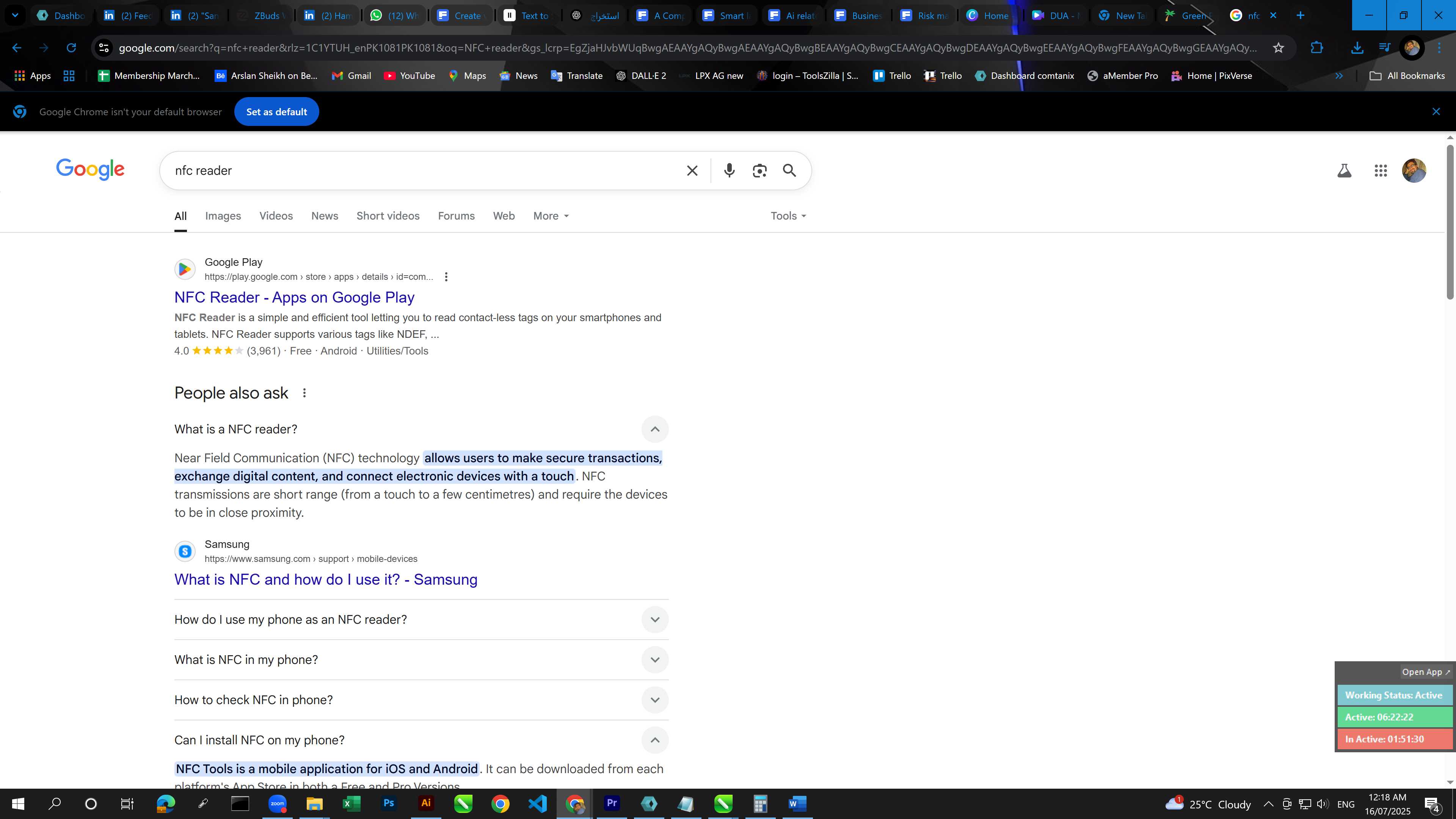Open the volume control in system tray

(x=1322, y=804)
